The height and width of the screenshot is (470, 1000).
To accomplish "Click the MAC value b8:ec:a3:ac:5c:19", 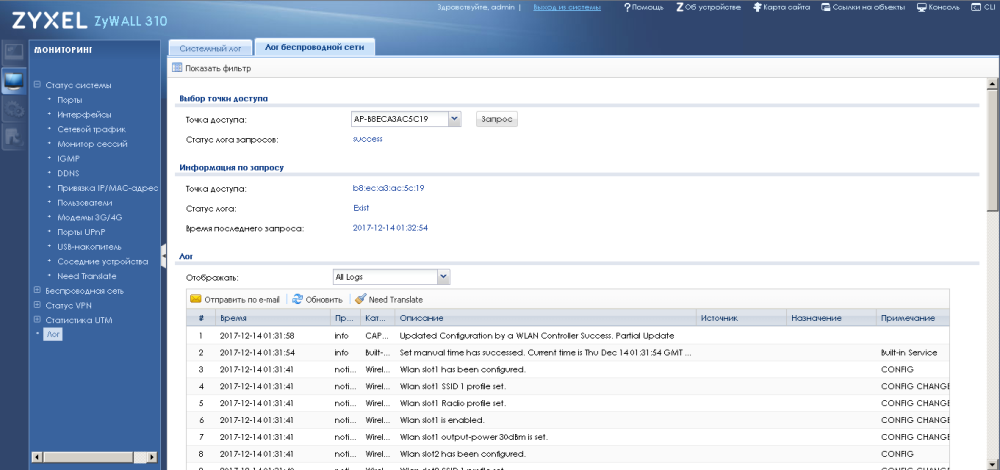I will coord(388,188).
